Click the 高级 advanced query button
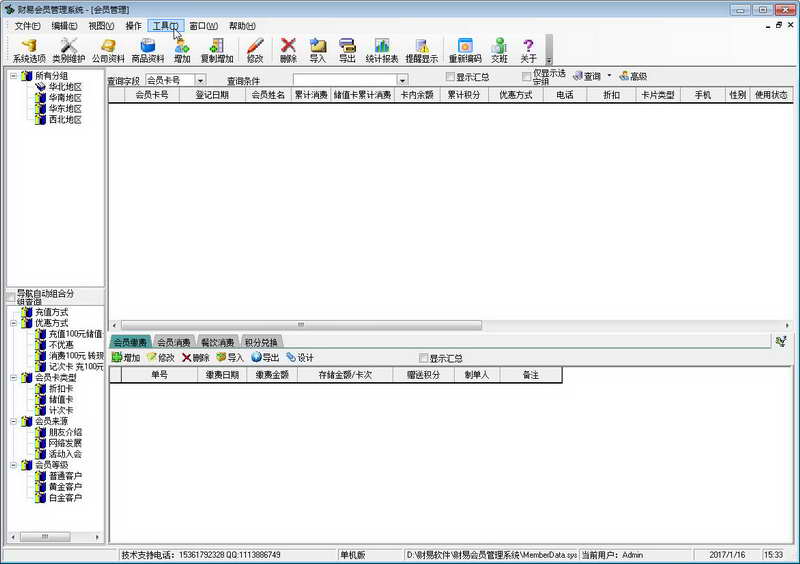This screenshot has height=564, width=800. [633, 77]
